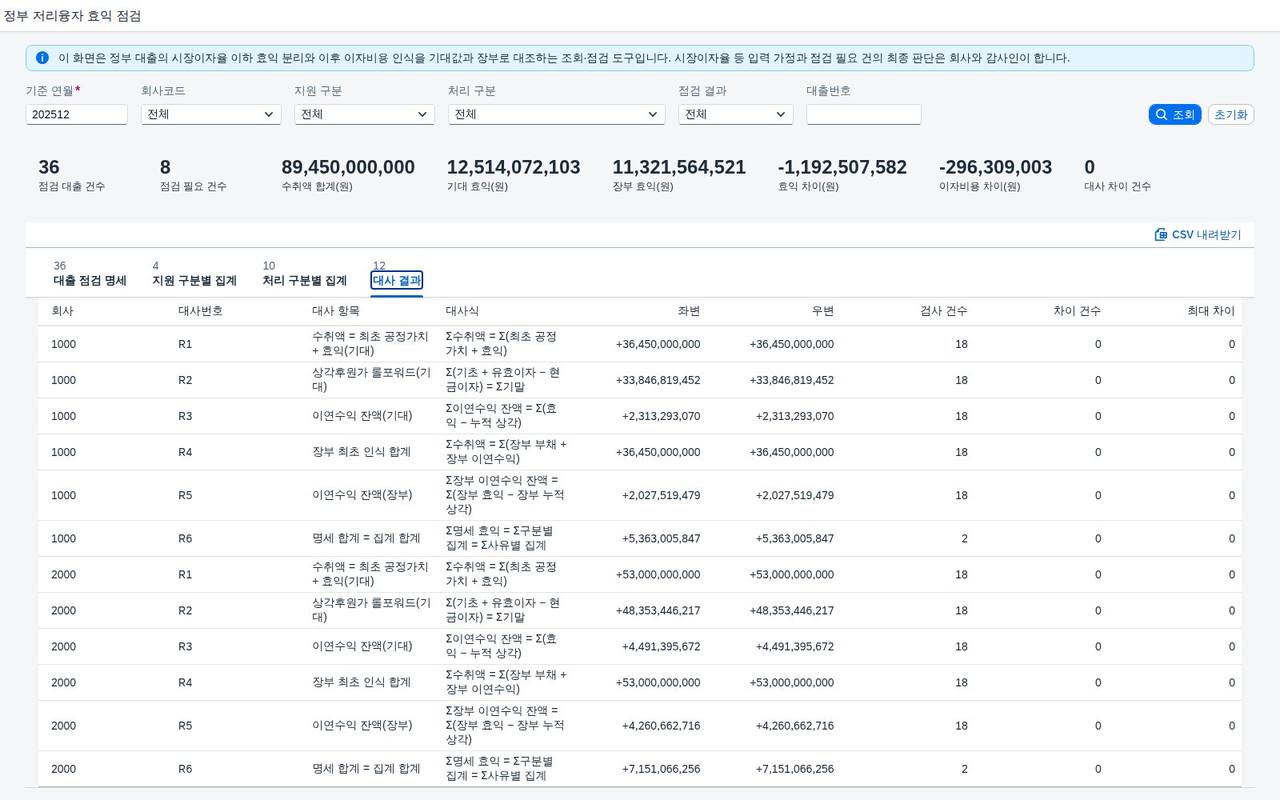Click the 이자비용 차이 value -296,309,003
Viewport: 1280px width, 800px height.
tap(995, 167)
